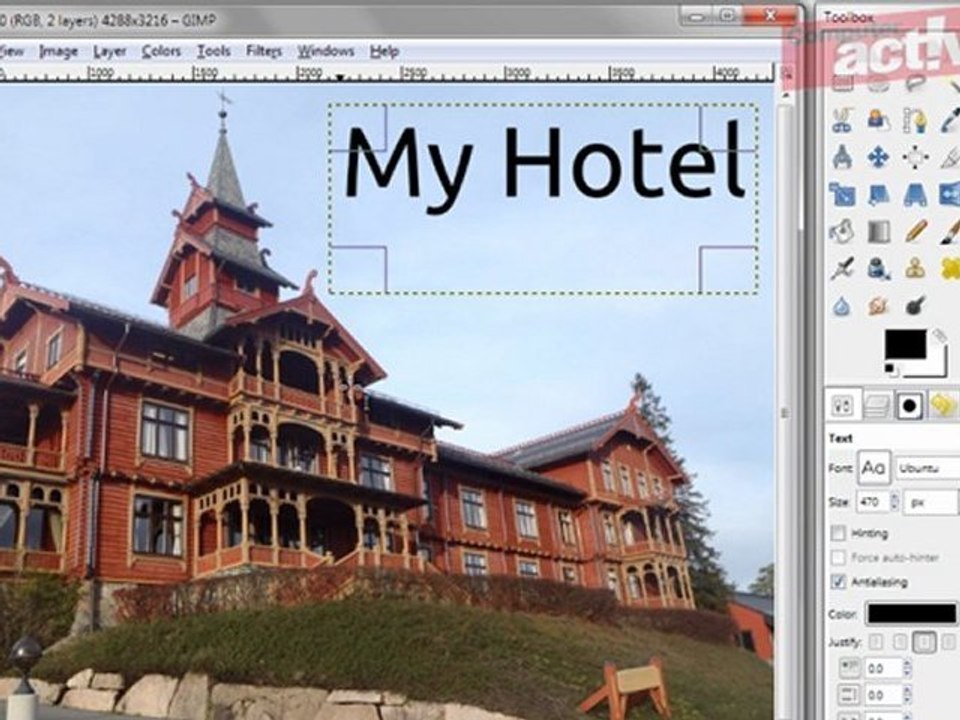The width and height of the screenshot is (960, 720).
Task: Activate the Move tool
Action: [x=879, y=157]
